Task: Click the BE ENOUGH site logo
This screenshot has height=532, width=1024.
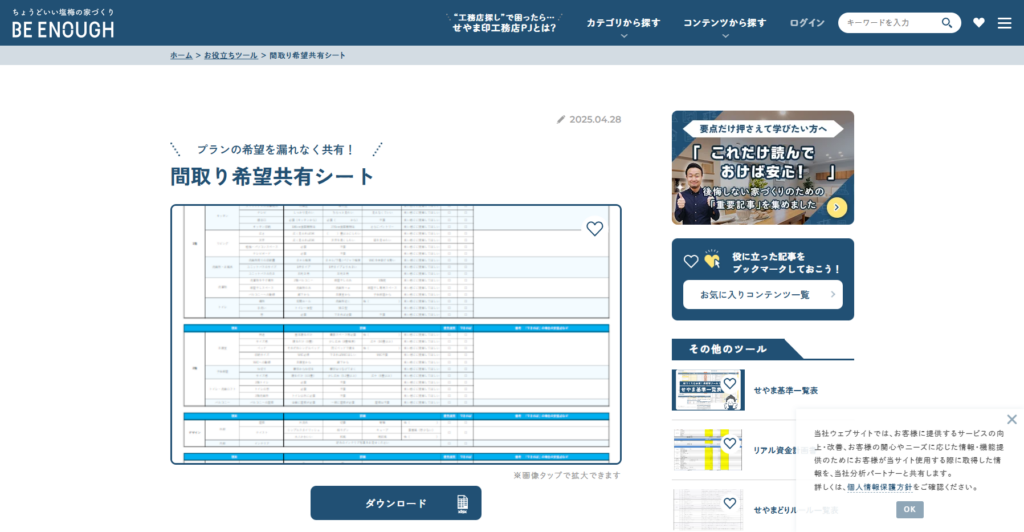Action: [63, 23]
